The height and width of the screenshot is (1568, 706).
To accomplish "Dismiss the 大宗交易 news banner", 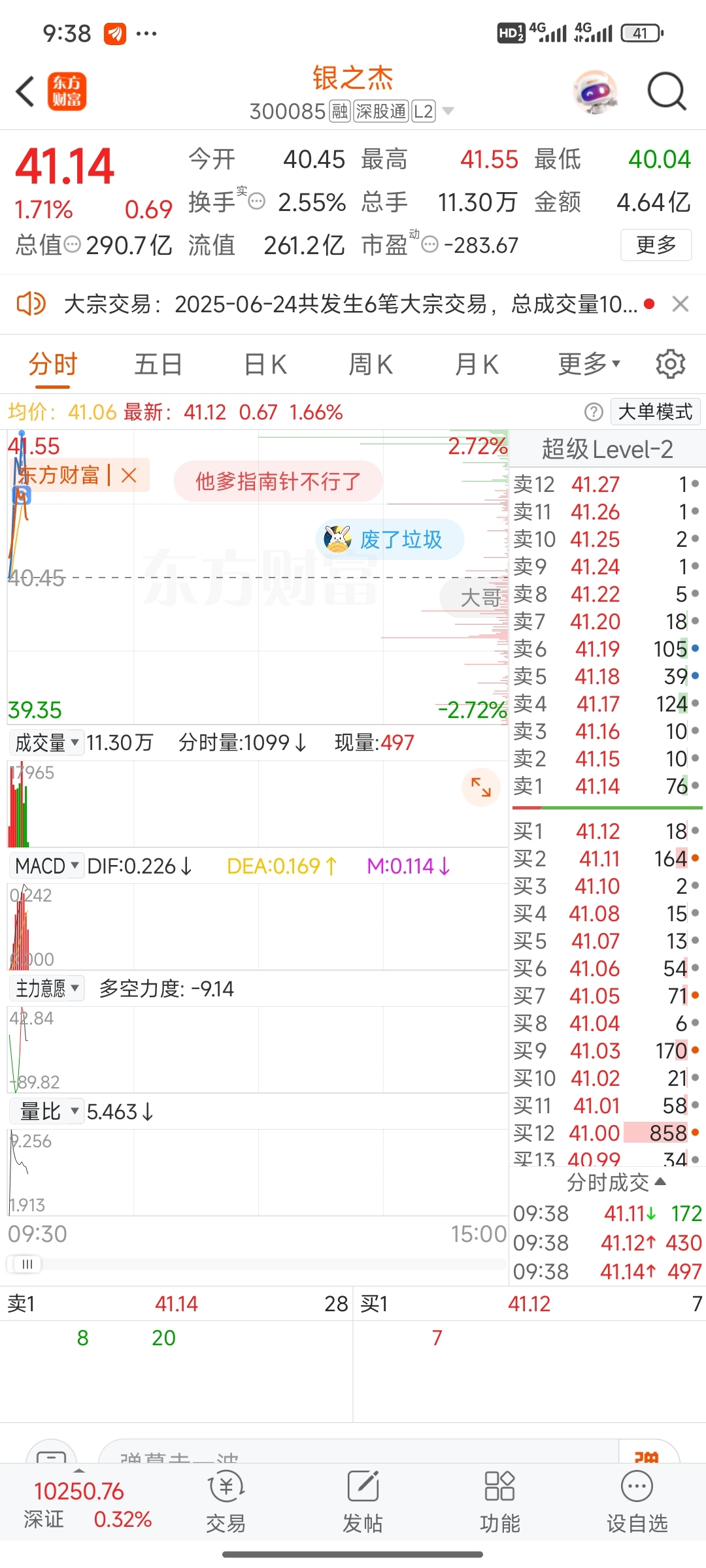I will [681, 304].
